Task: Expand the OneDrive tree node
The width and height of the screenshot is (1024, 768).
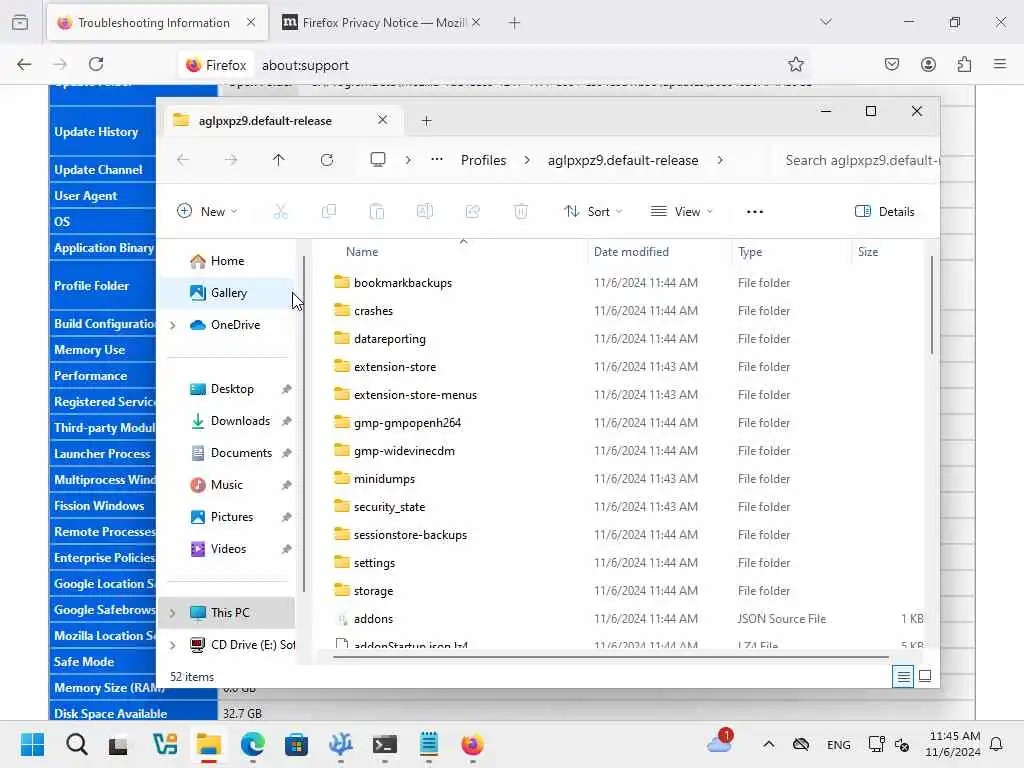Action: [x=173, y=325]
